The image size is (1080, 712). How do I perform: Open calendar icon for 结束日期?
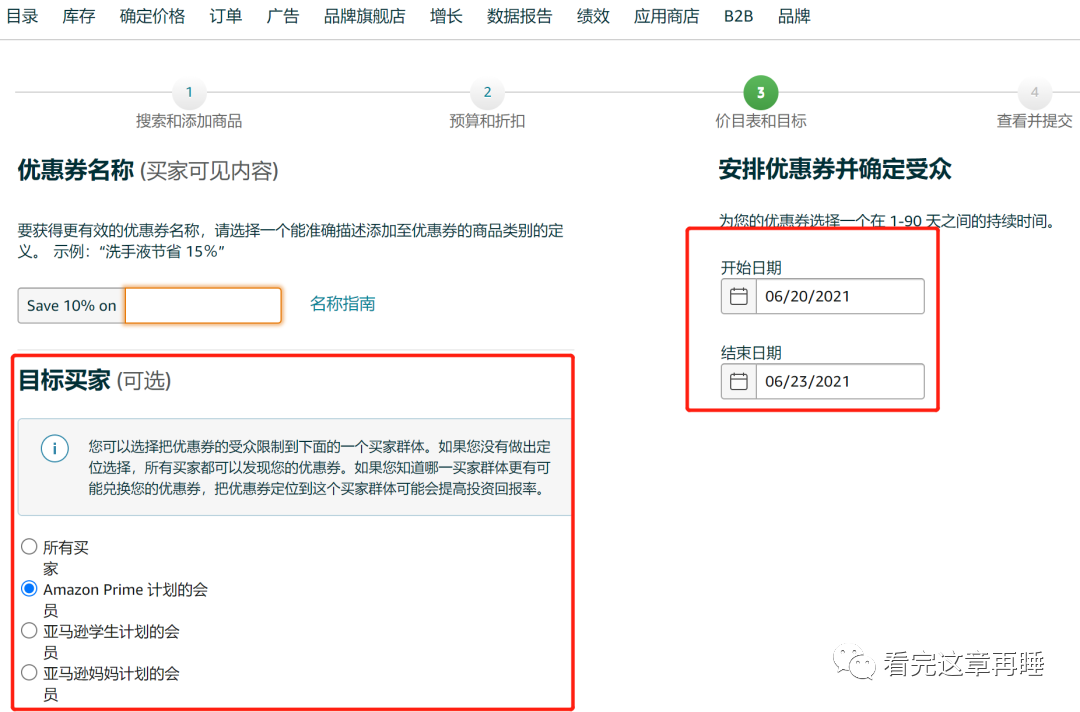[x=738, y=381]
